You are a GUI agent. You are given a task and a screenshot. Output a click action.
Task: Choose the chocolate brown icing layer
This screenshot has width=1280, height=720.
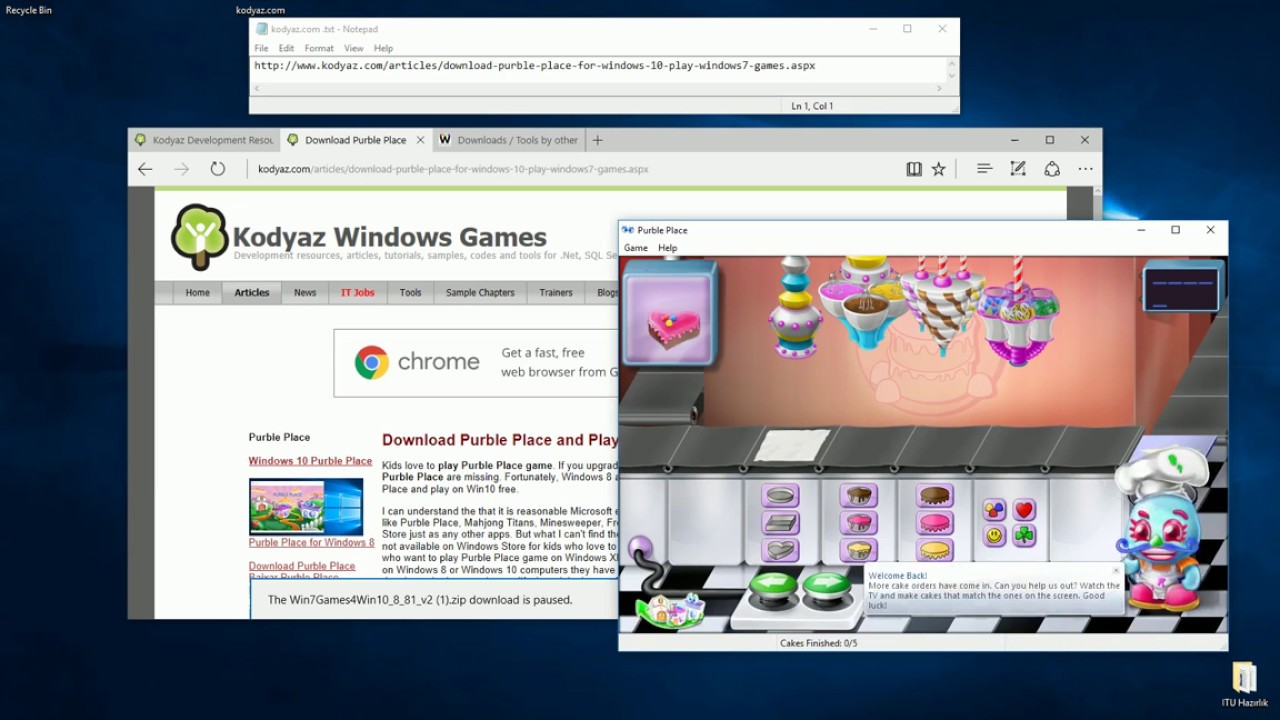click(936, 495)
